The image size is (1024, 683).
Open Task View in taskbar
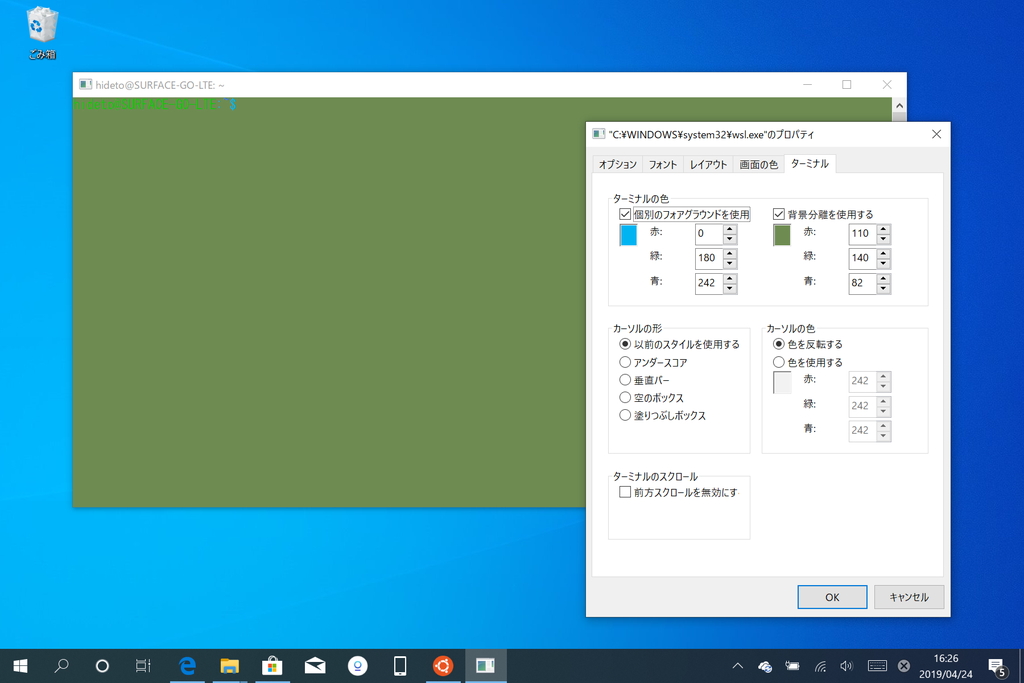(x=143, y=665)
